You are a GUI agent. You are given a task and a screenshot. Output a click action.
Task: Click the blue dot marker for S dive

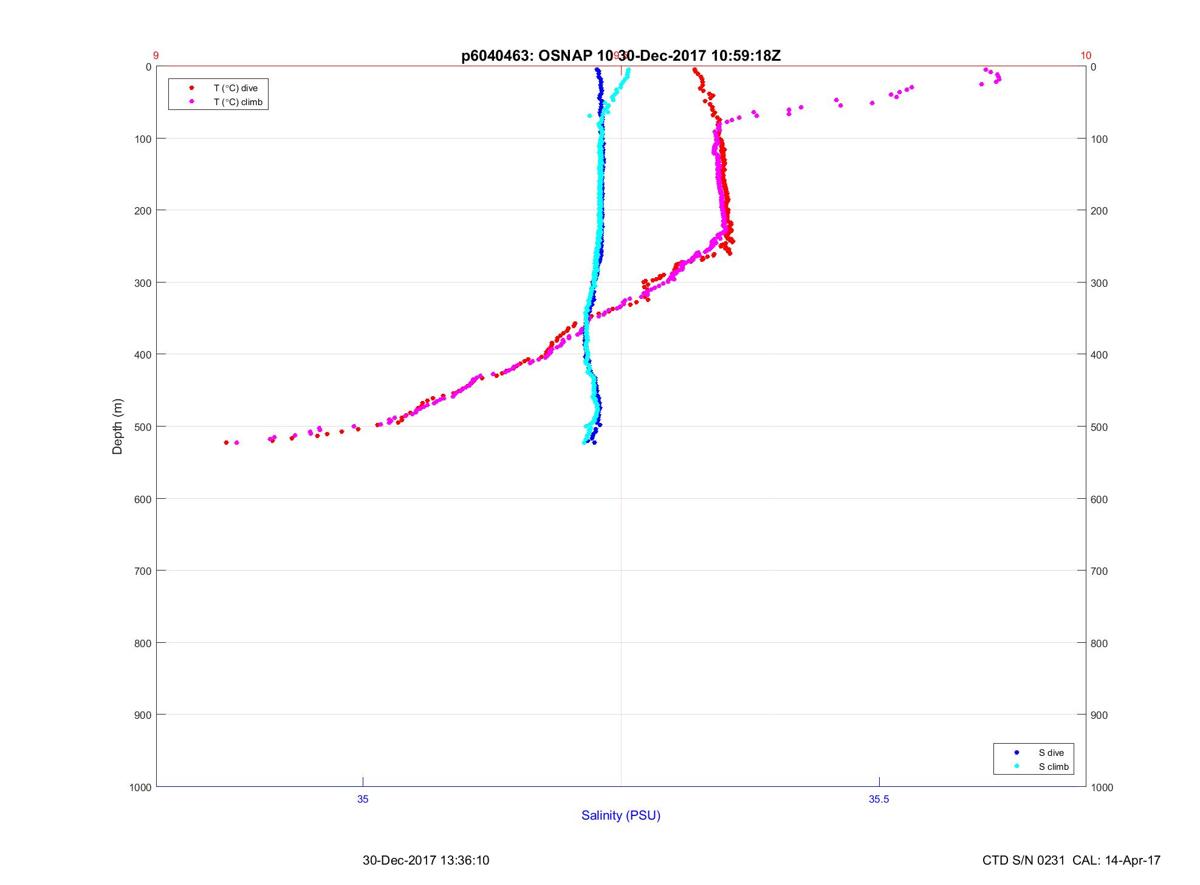coord(1016,752)
